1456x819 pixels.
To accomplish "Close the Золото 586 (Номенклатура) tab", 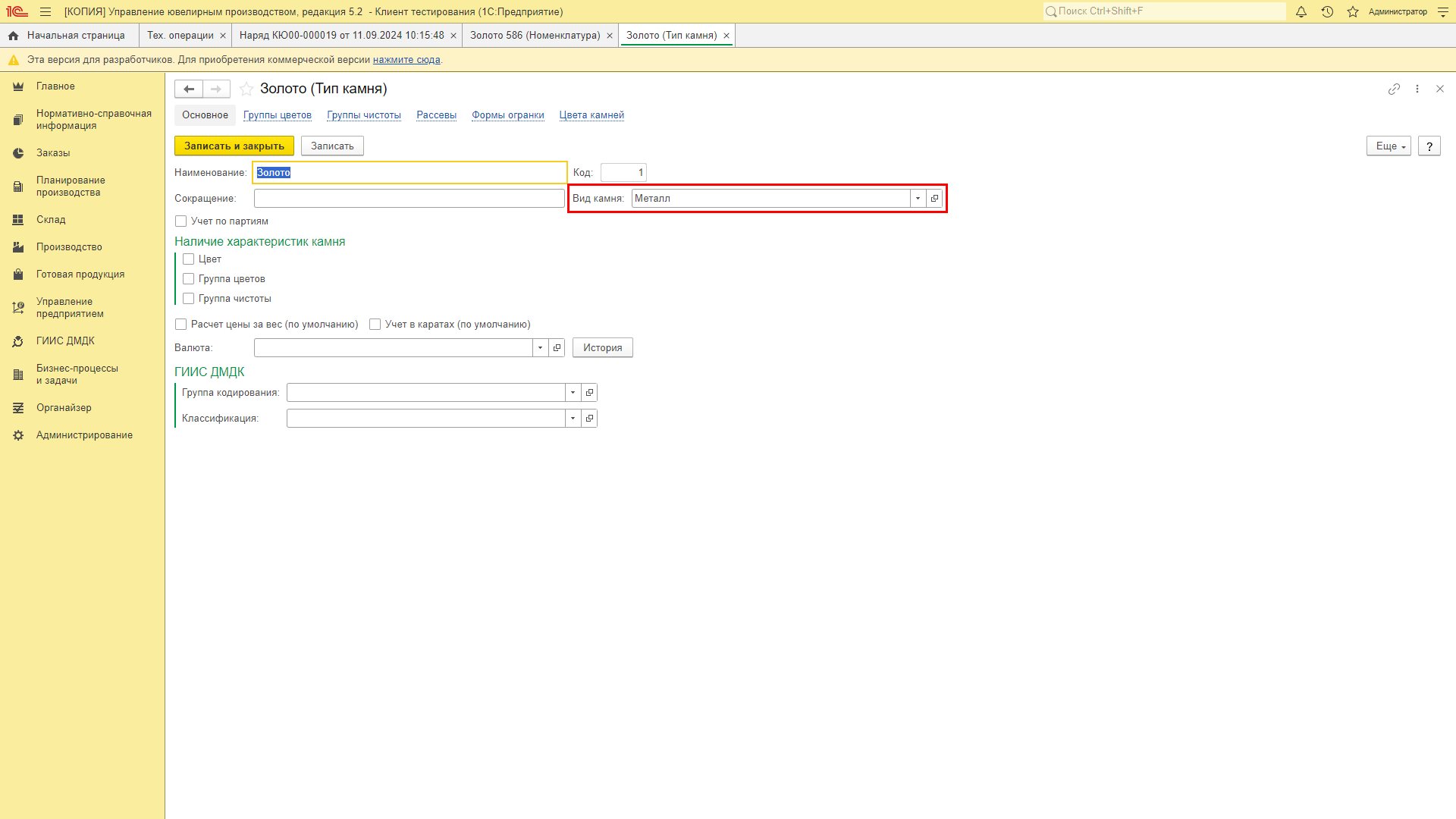I will (610, 36).
